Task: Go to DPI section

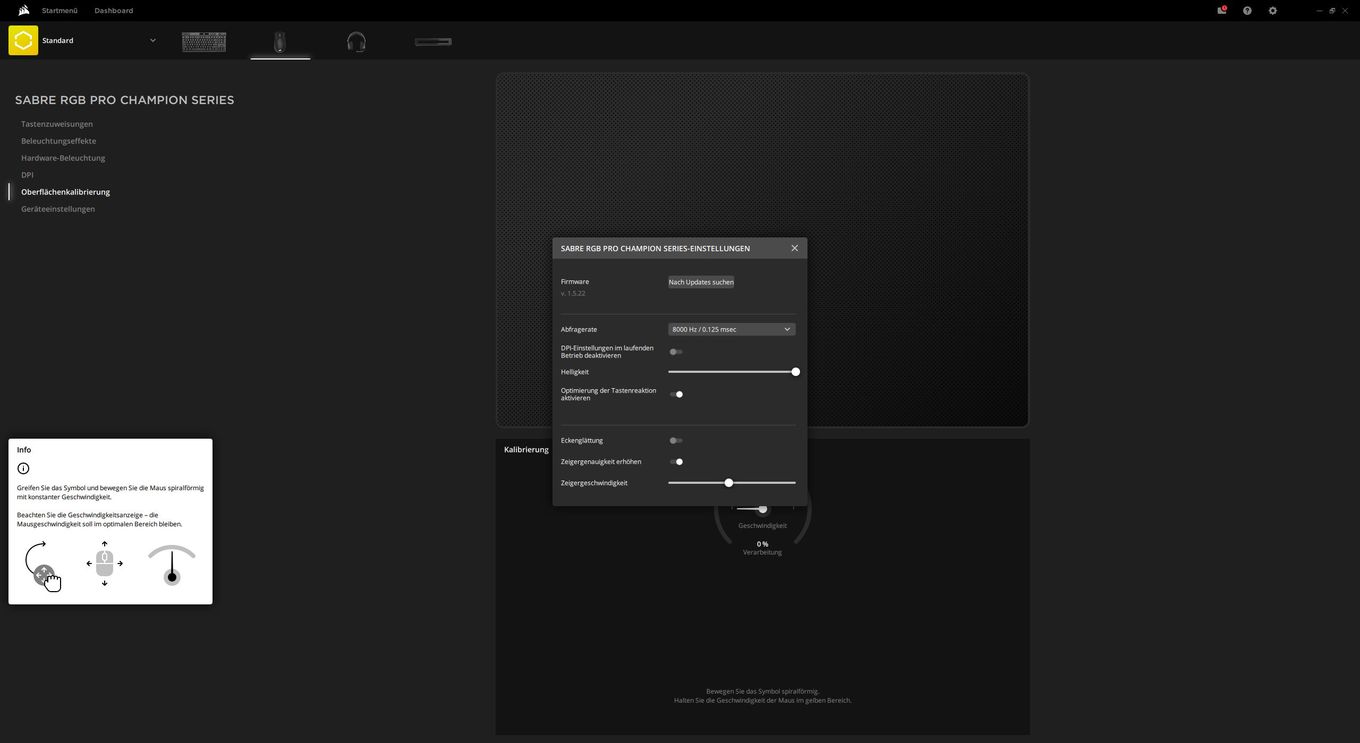Action: 27,175
